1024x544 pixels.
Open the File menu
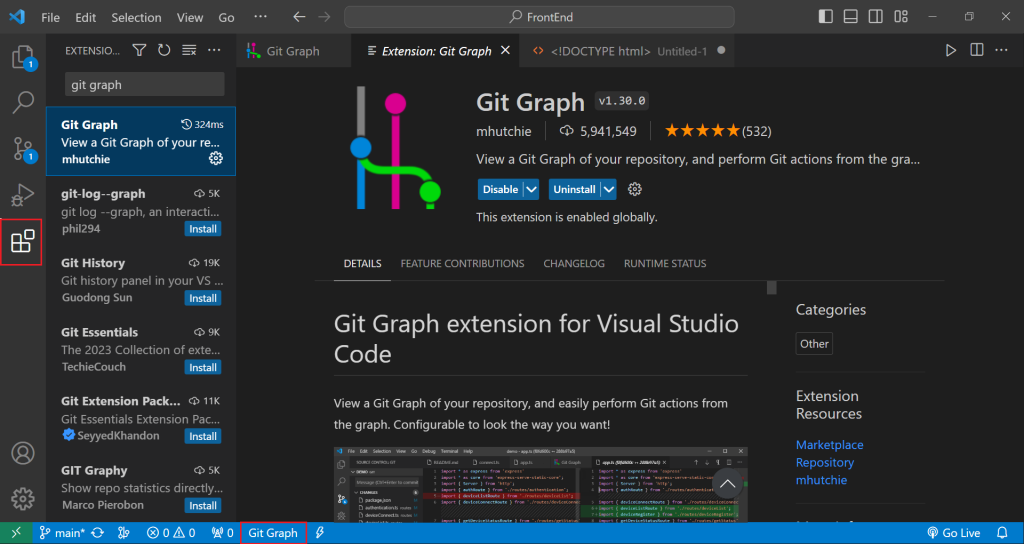point(50,18)
